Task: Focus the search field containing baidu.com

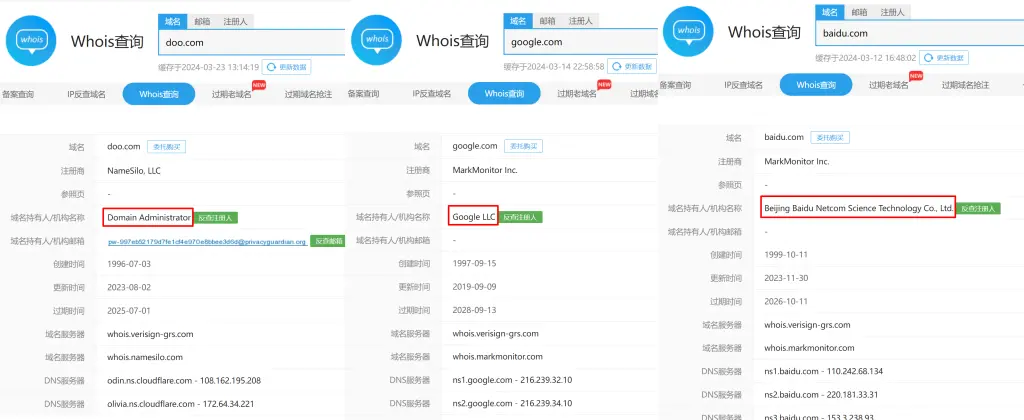Action: pos(920,33)
